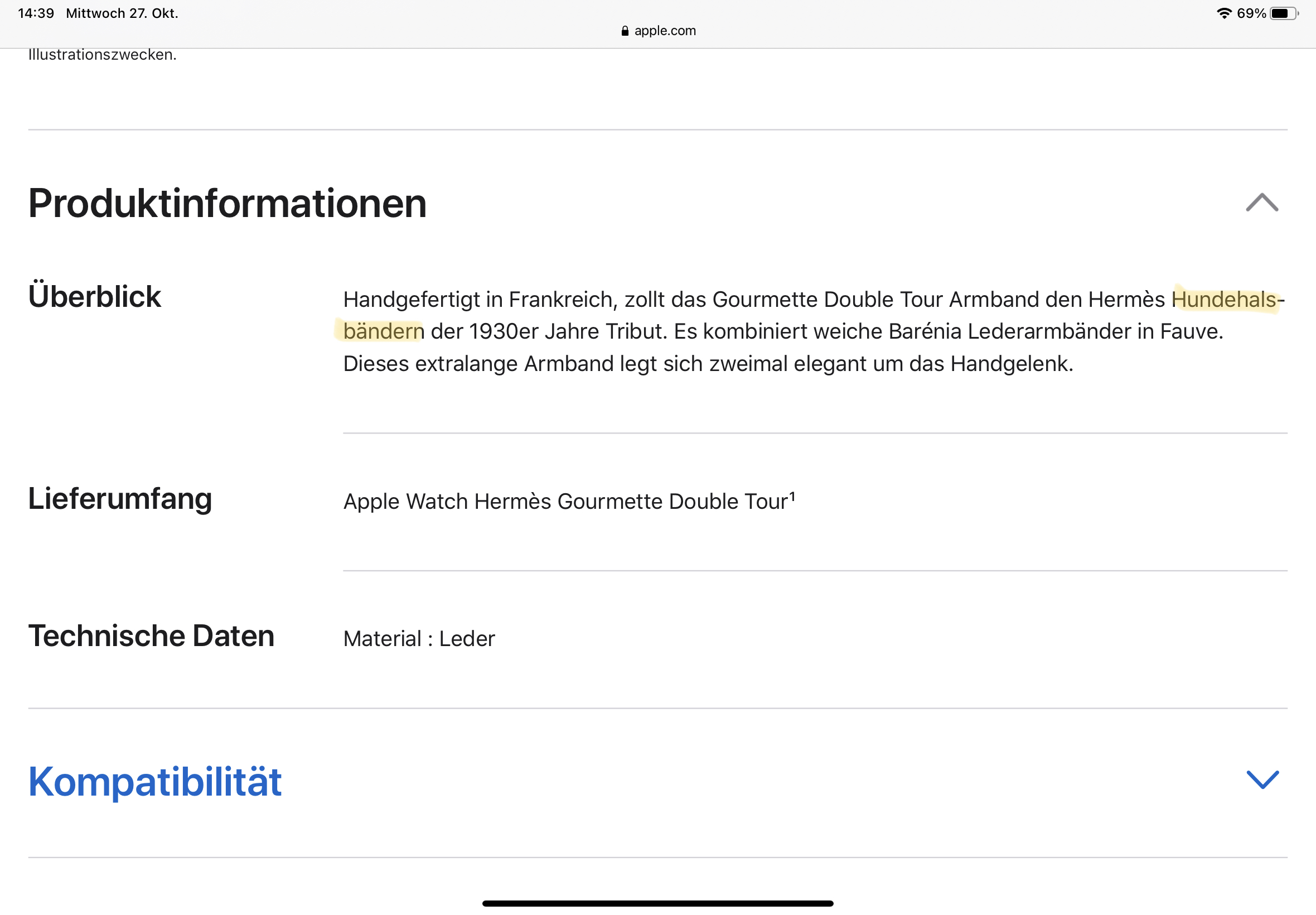
Task: Tap the battery icon in status bar
Action: (x=1283, y=13)
